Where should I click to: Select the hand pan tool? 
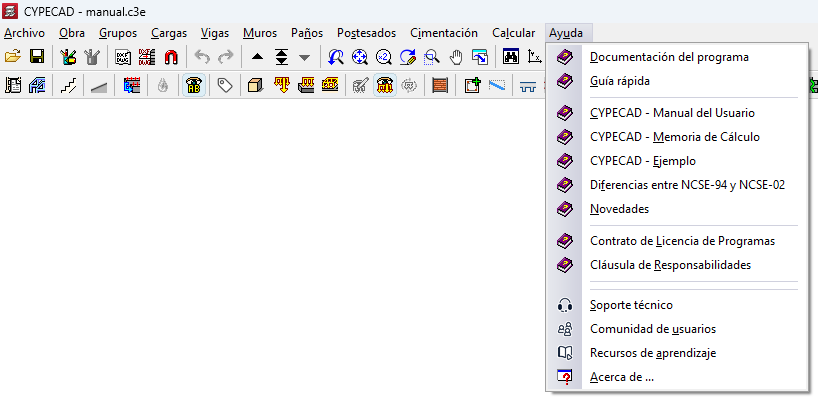[x=456, y=57]
